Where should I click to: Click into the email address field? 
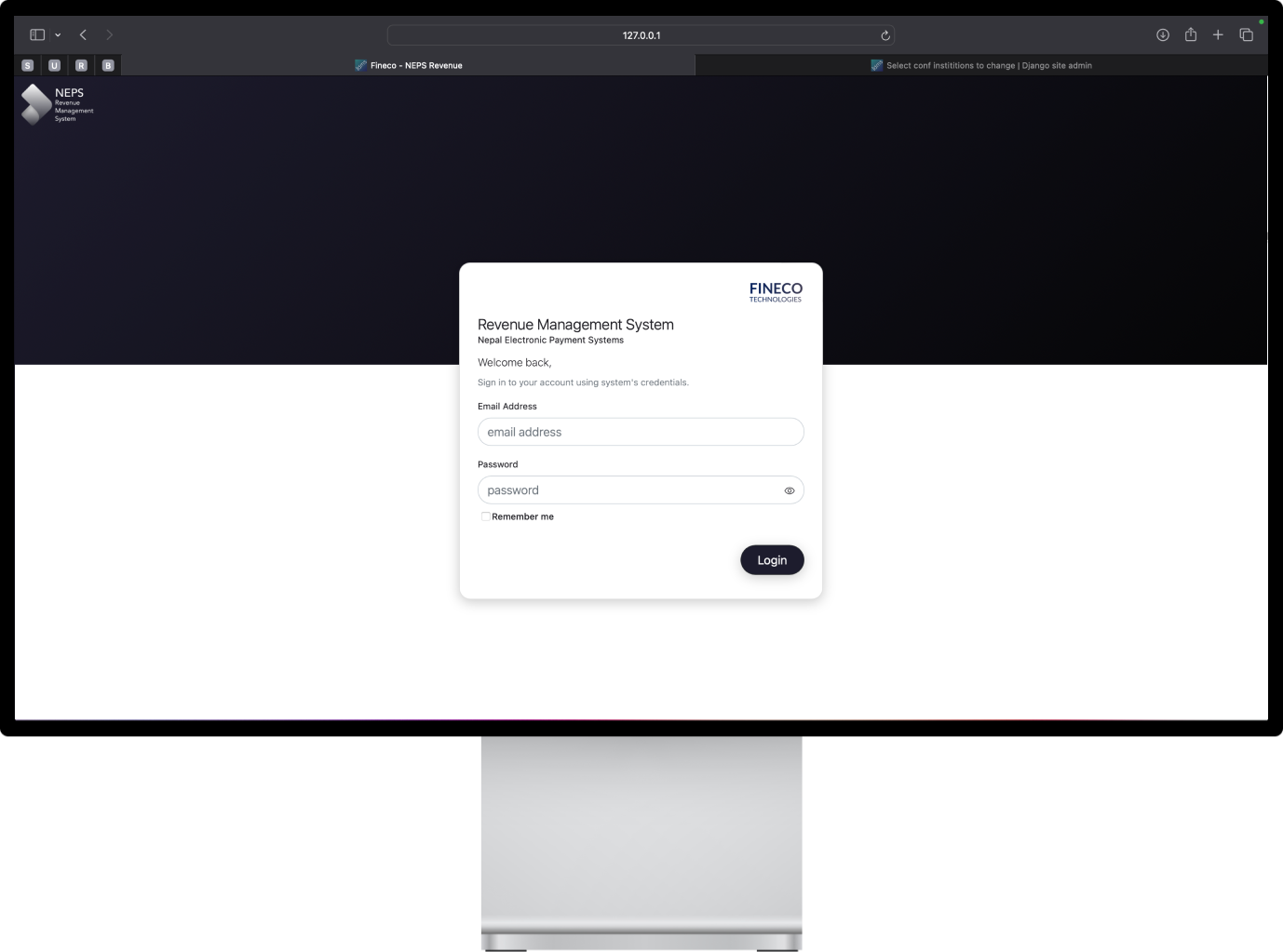pos(640,431)
